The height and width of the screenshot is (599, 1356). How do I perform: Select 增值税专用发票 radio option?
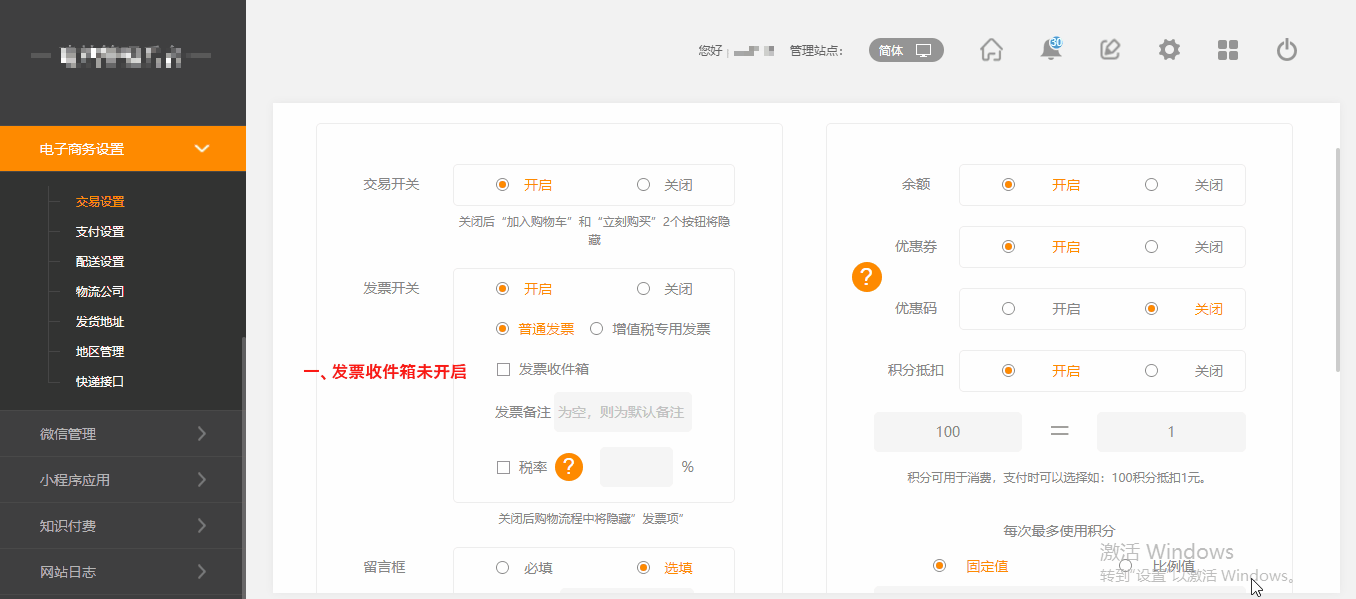[597, 329]
